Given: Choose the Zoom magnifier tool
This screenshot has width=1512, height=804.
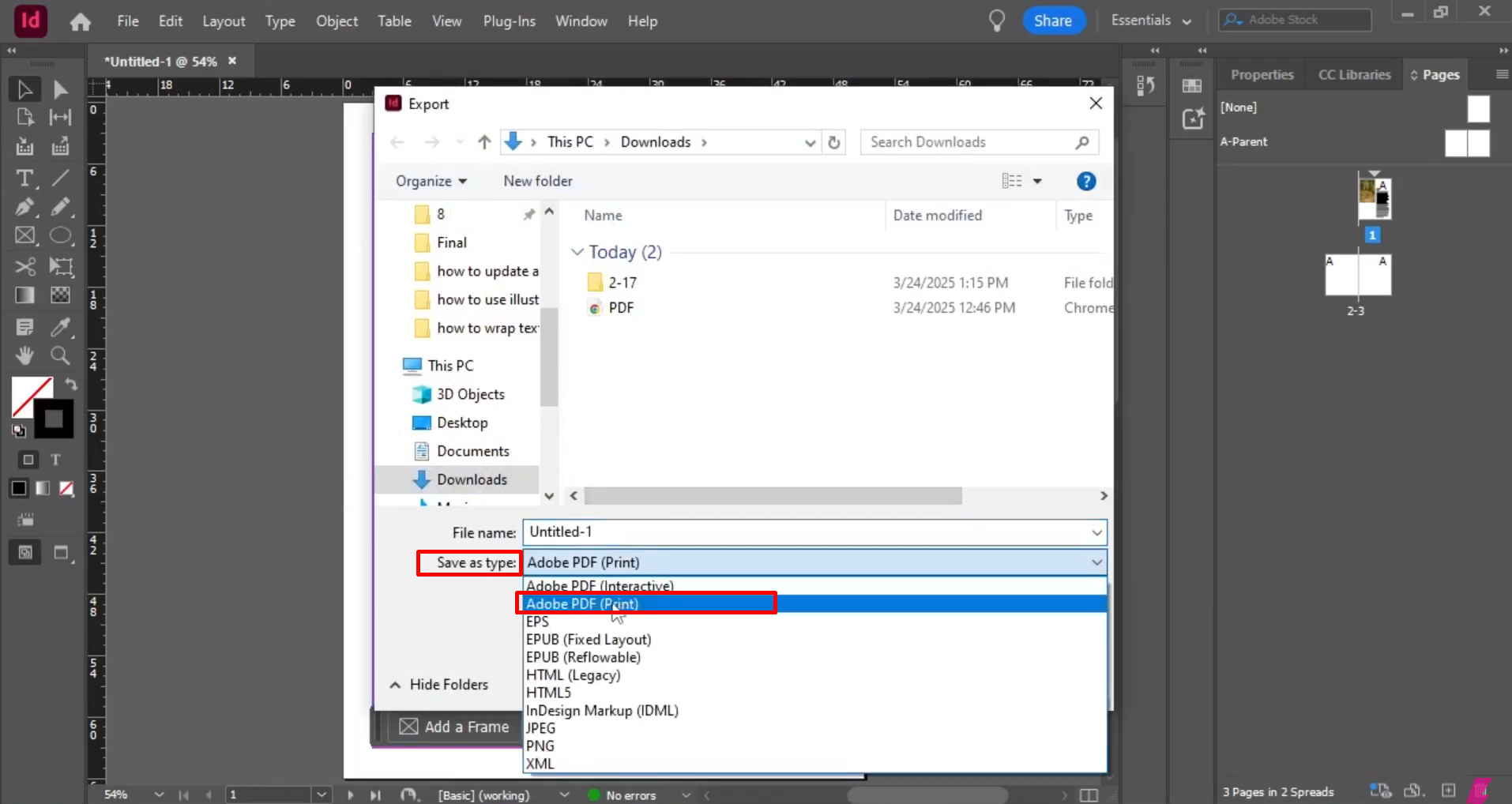Looking at the screenshot, I should 60,355.
